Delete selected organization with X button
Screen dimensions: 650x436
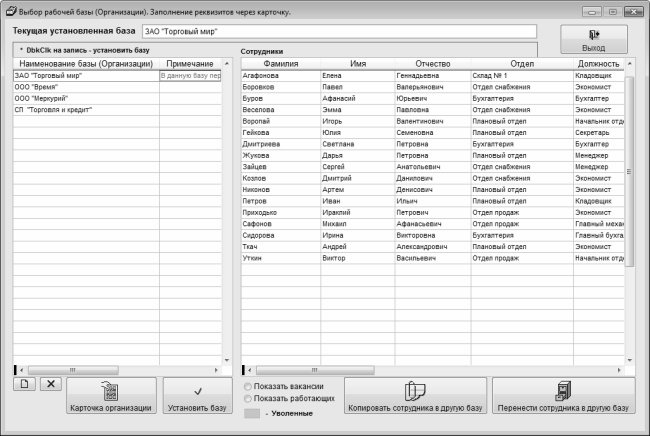[50, 383]
